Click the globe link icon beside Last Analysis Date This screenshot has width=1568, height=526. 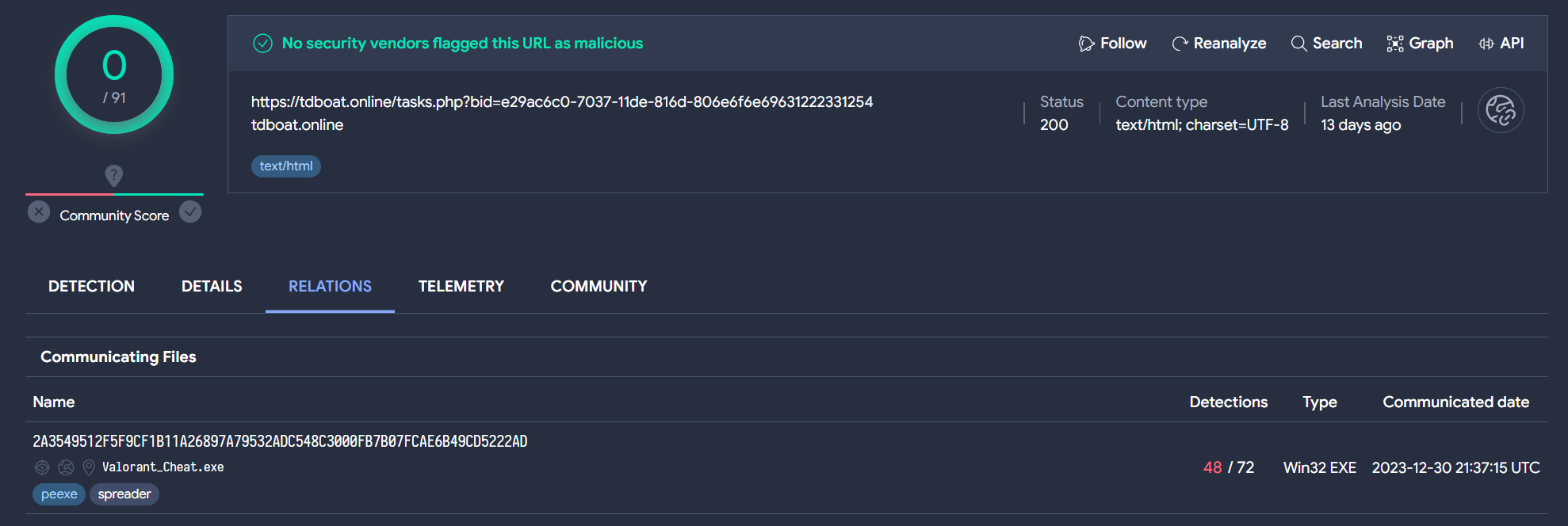[1501, 110]
